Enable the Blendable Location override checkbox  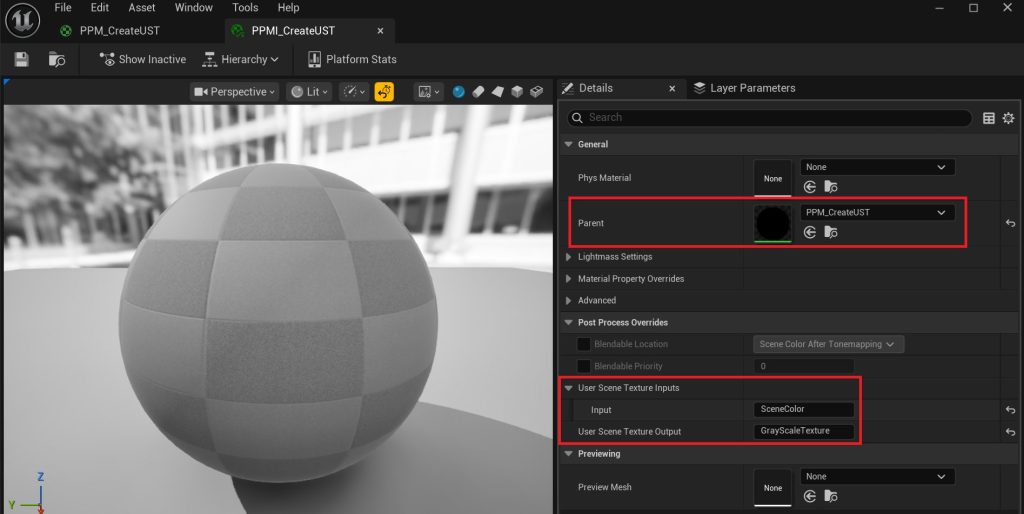pyautogui.click(x=583, y=344)
